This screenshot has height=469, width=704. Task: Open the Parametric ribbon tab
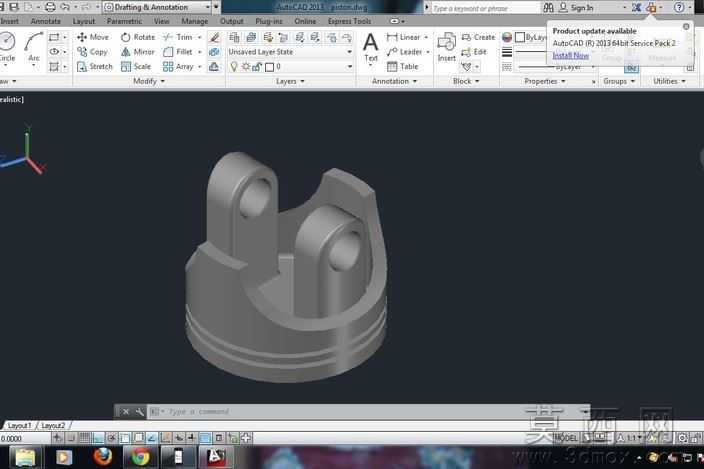point(124,21)
